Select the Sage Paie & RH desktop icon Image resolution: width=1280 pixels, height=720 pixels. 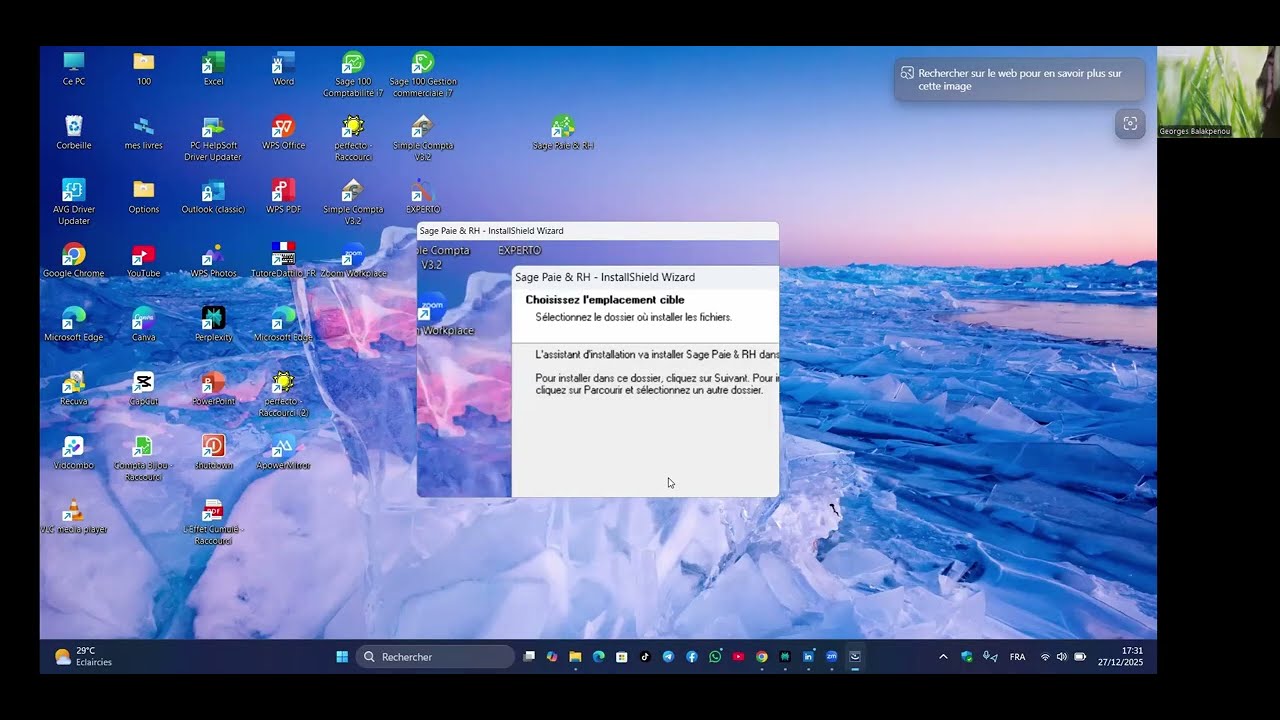pos(563,132)
